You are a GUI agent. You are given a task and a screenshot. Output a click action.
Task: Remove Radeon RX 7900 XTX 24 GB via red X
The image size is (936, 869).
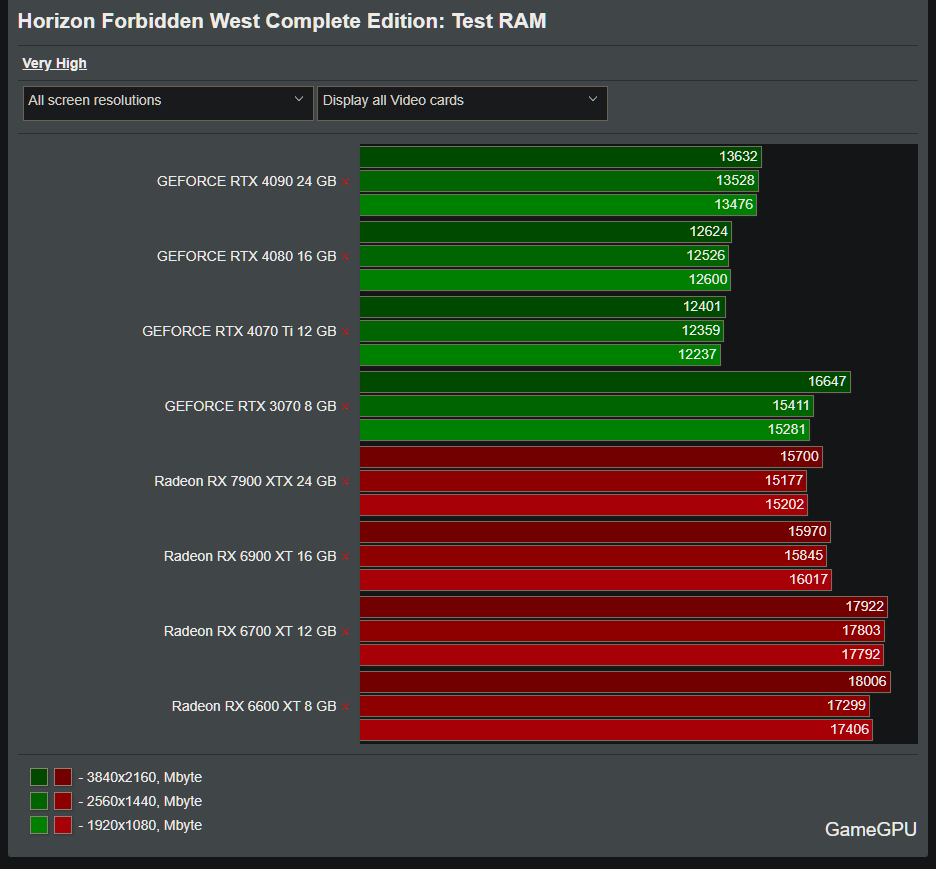(x=346, y=482)
